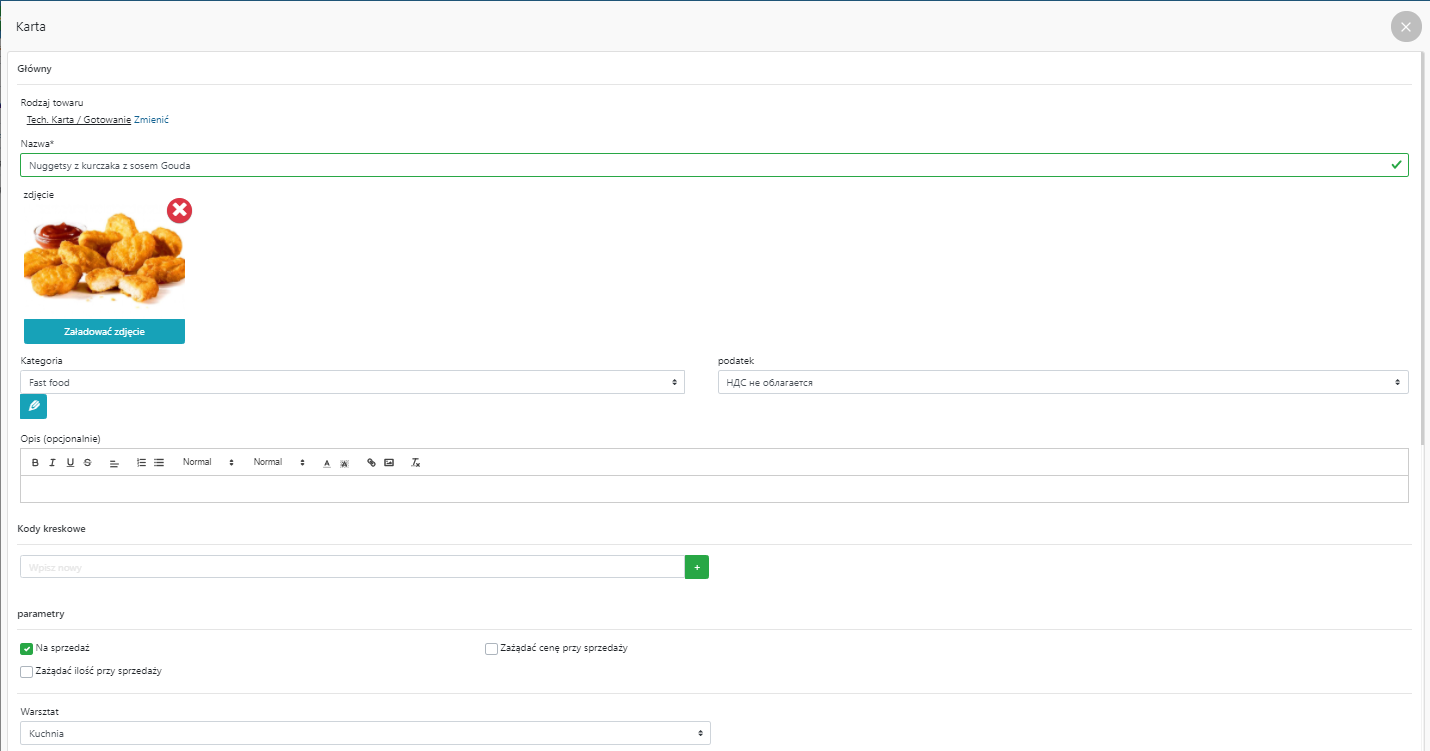The width and height of the screenshot is (1430, 751).
Task: Expand the Warsztat dropdown
Action: [x=365, y=734]
